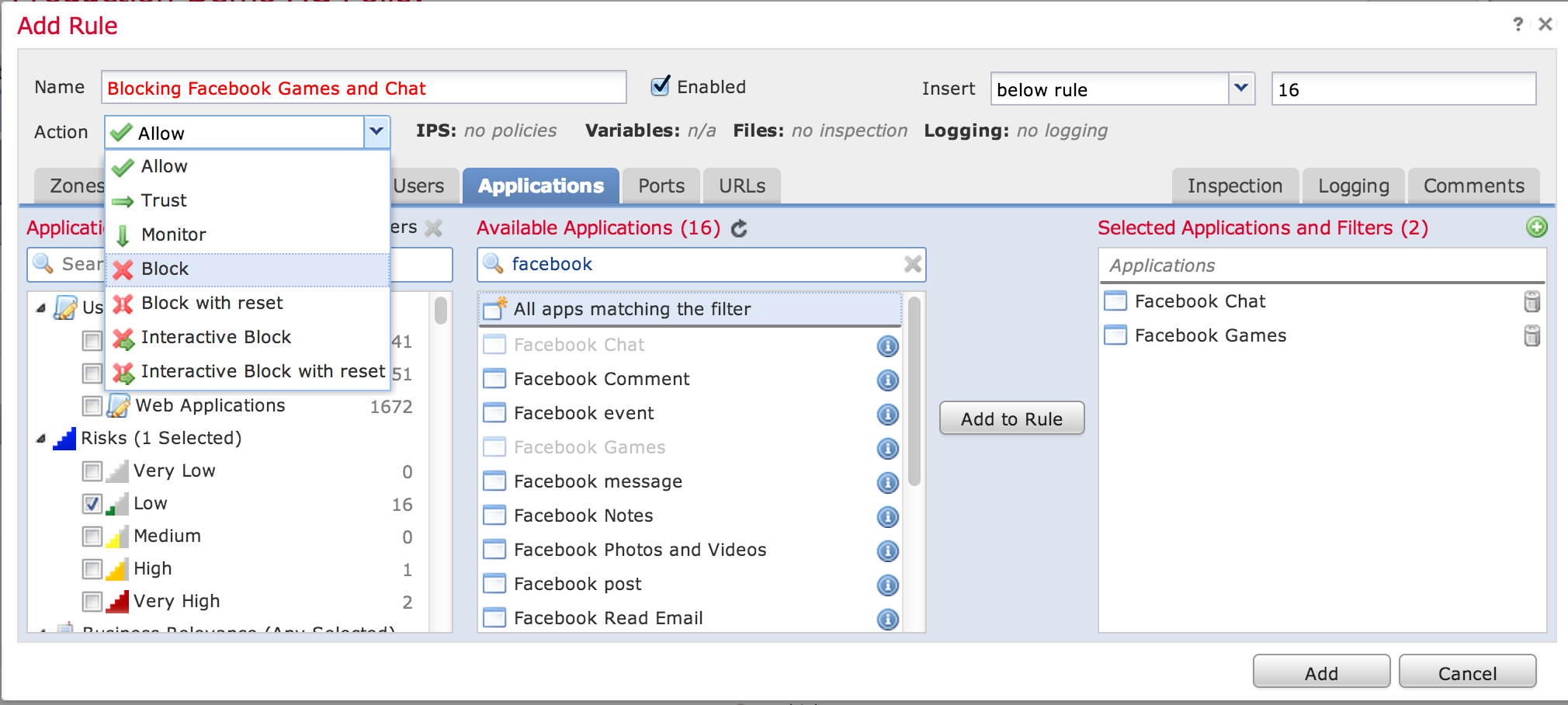
Task: Click the Action dropdown arrow
Action: point(376,132)
